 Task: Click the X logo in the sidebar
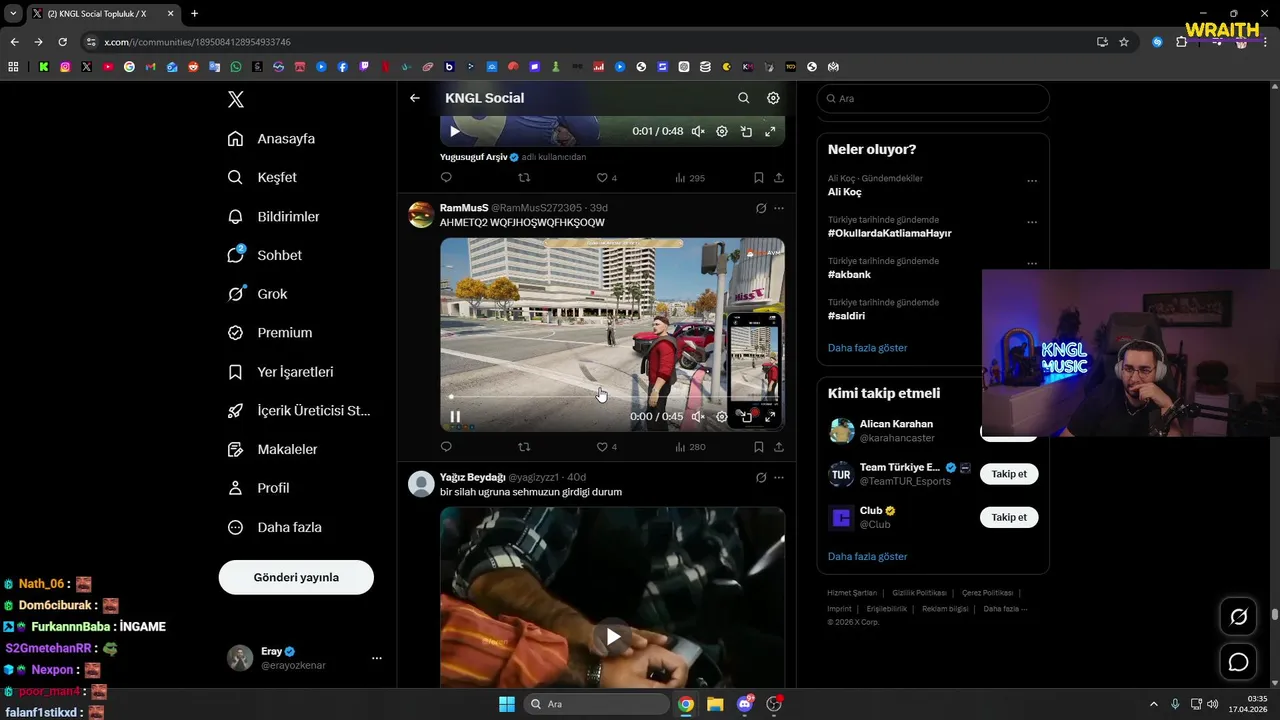click(236, 99)
